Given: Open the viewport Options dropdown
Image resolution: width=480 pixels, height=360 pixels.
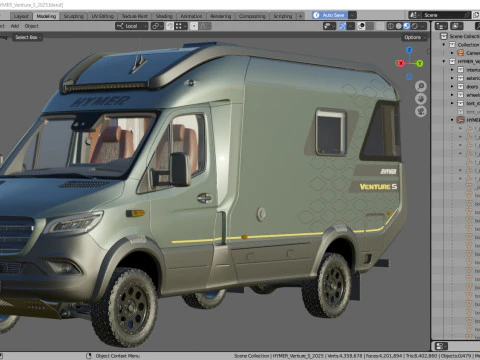Looking at the screenshot, I should [414, 37].
